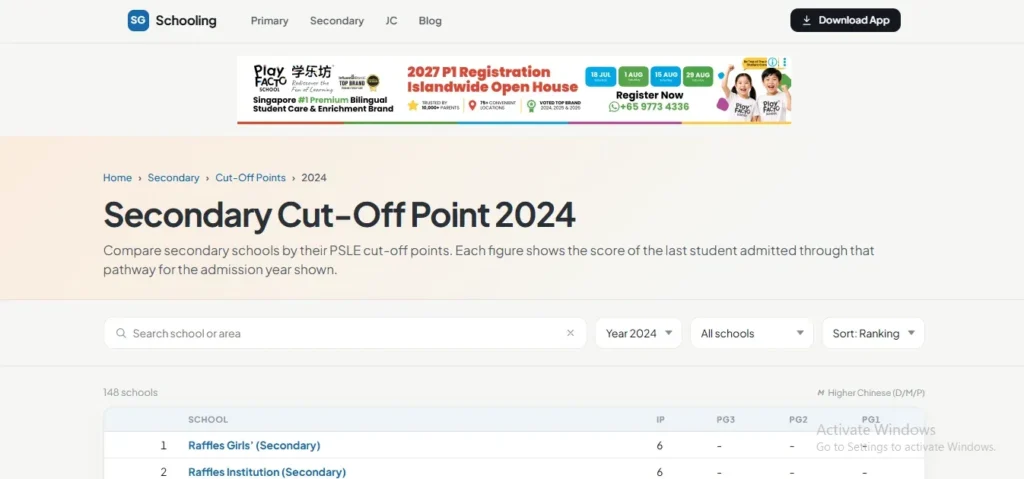Go to the Secondary breadcrumb link

tap(173, 178)
